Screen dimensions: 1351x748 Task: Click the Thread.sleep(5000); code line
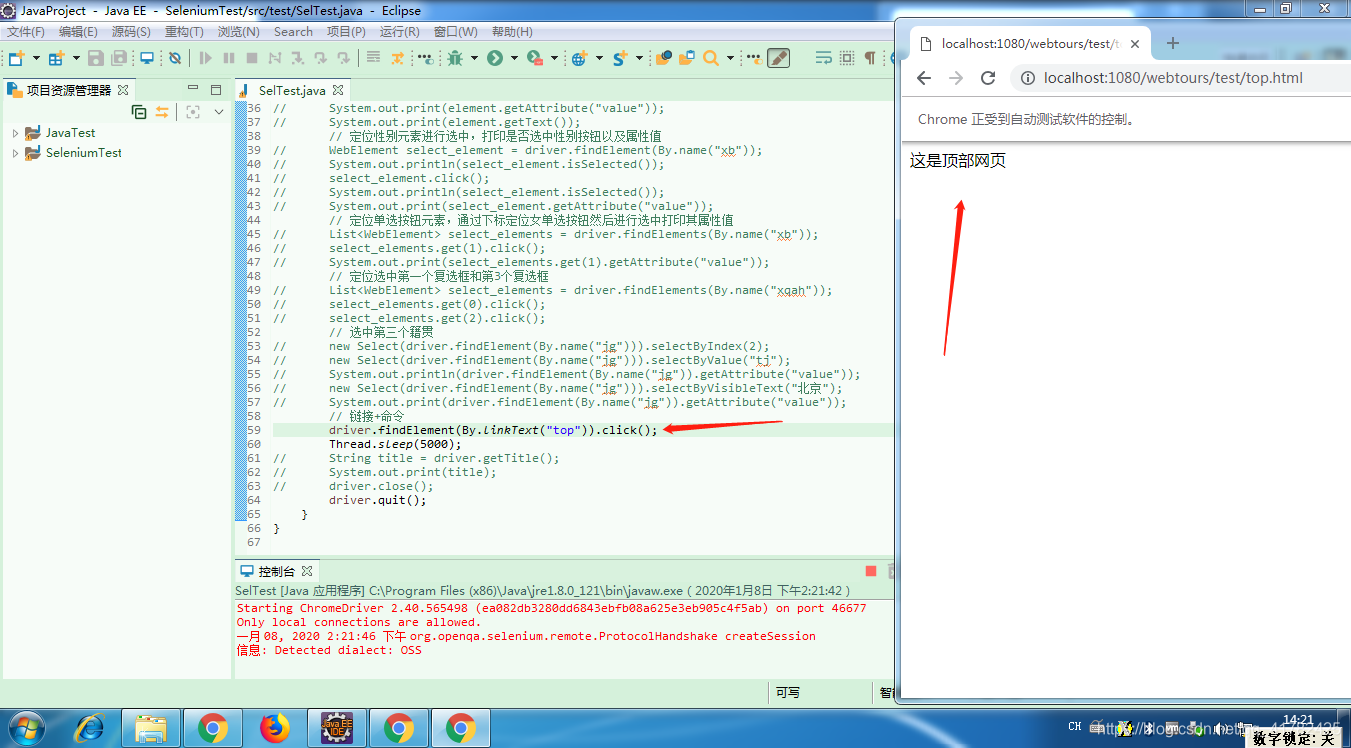pyautogui.click(x=395, y=444)
